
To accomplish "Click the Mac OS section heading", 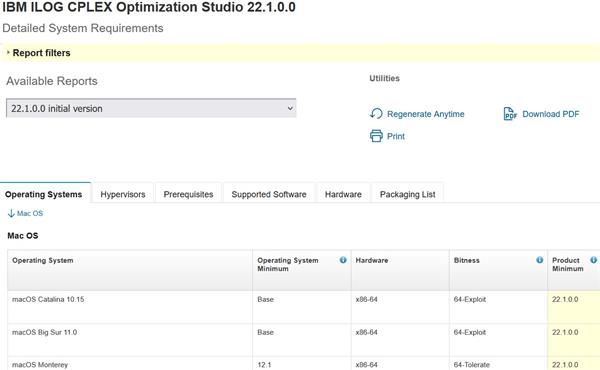I will pyautogui.click(x=23, y=236).
